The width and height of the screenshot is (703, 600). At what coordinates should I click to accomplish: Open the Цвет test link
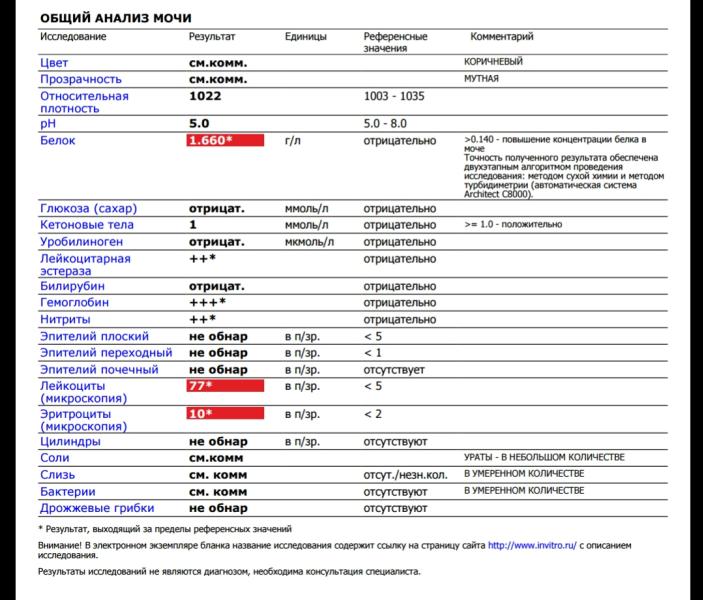[x=55, y=62]
